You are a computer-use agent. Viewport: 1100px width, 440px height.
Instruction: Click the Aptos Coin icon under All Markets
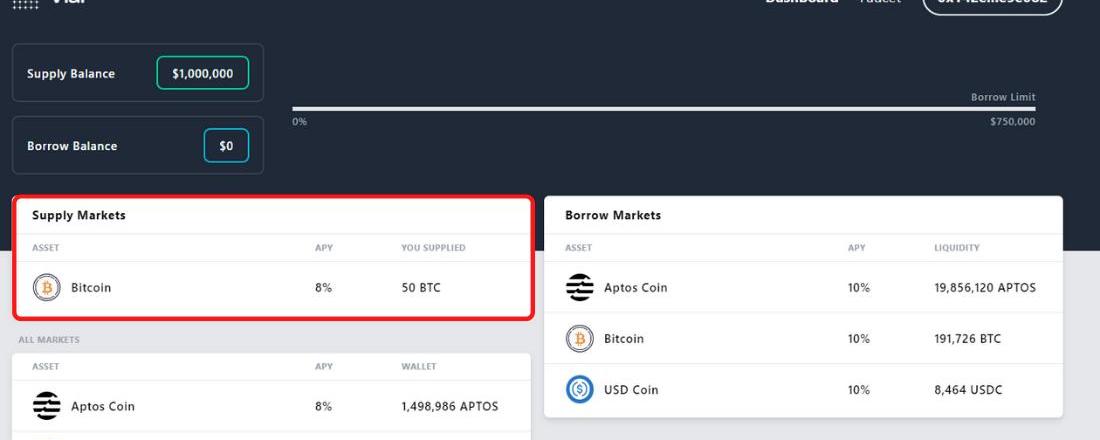(x=46, y=406)
